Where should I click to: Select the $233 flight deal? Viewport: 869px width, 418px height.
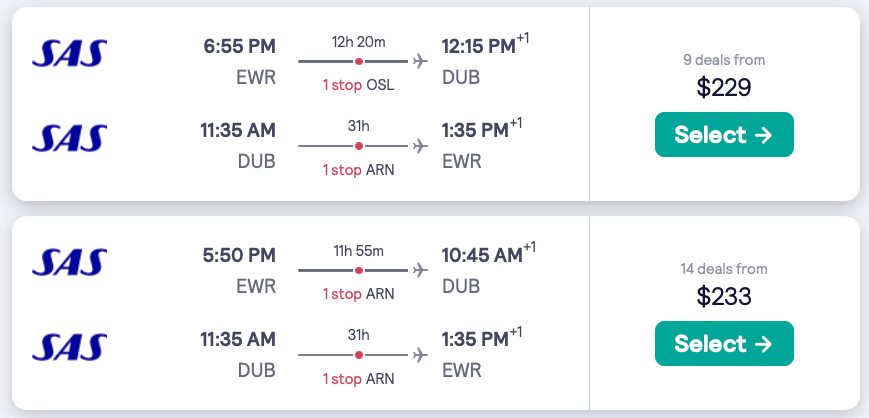(x=724, y=344)
